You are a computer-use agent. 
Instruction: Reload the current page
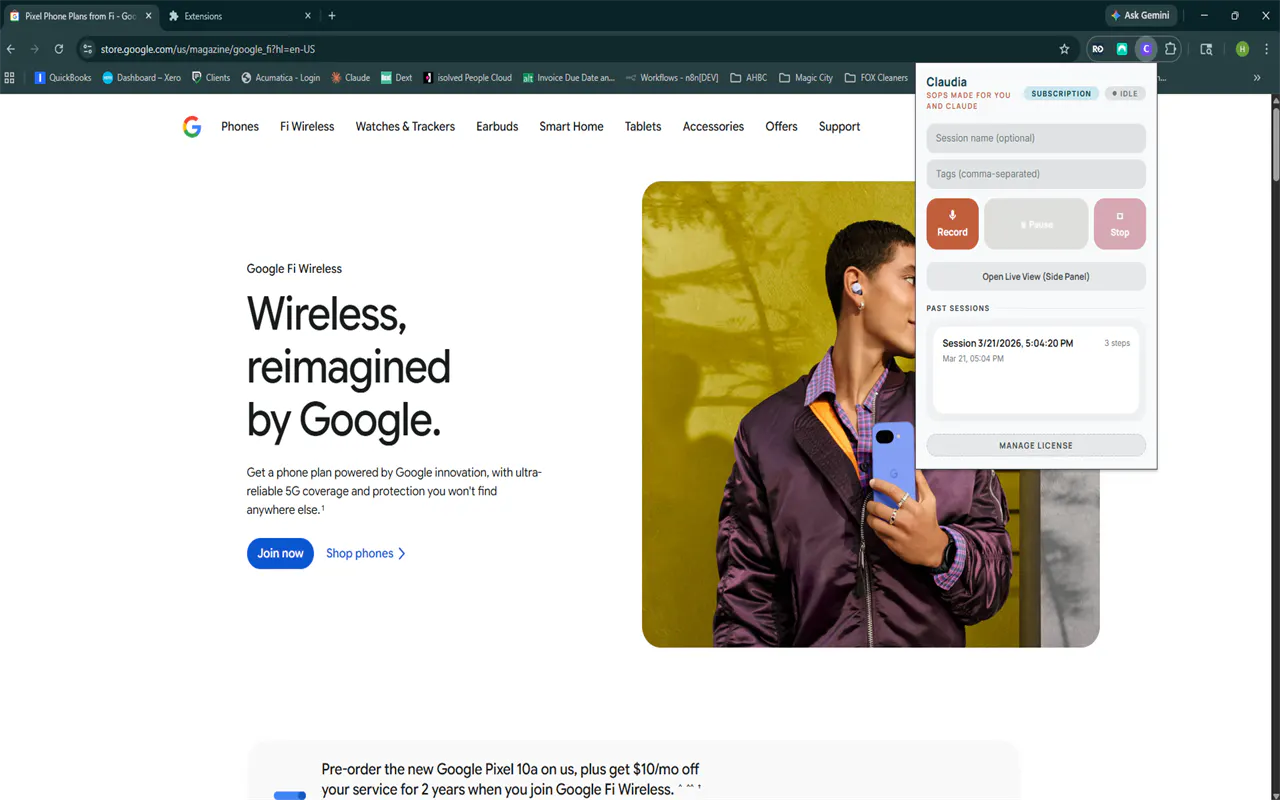pyautogui.click(x=59, y=49)
